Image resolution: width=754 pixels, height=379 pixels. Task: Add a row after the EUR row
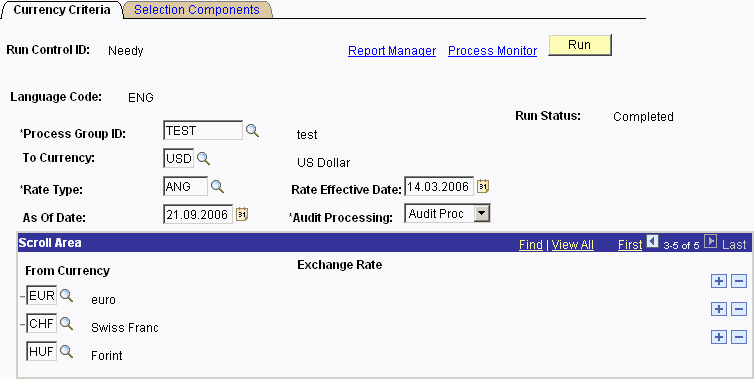[718, 281]
